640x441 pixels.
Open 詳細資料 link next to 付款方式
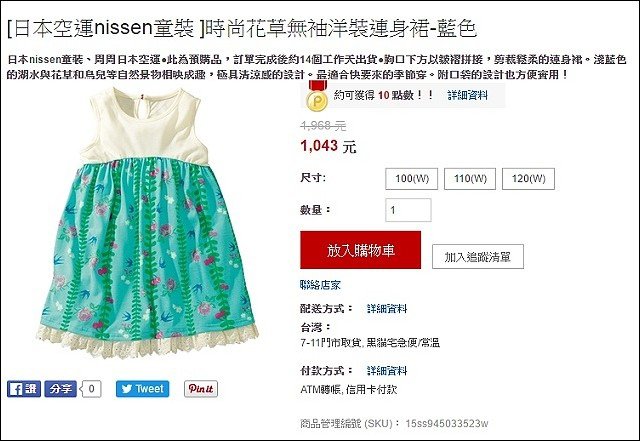[387, 371]
